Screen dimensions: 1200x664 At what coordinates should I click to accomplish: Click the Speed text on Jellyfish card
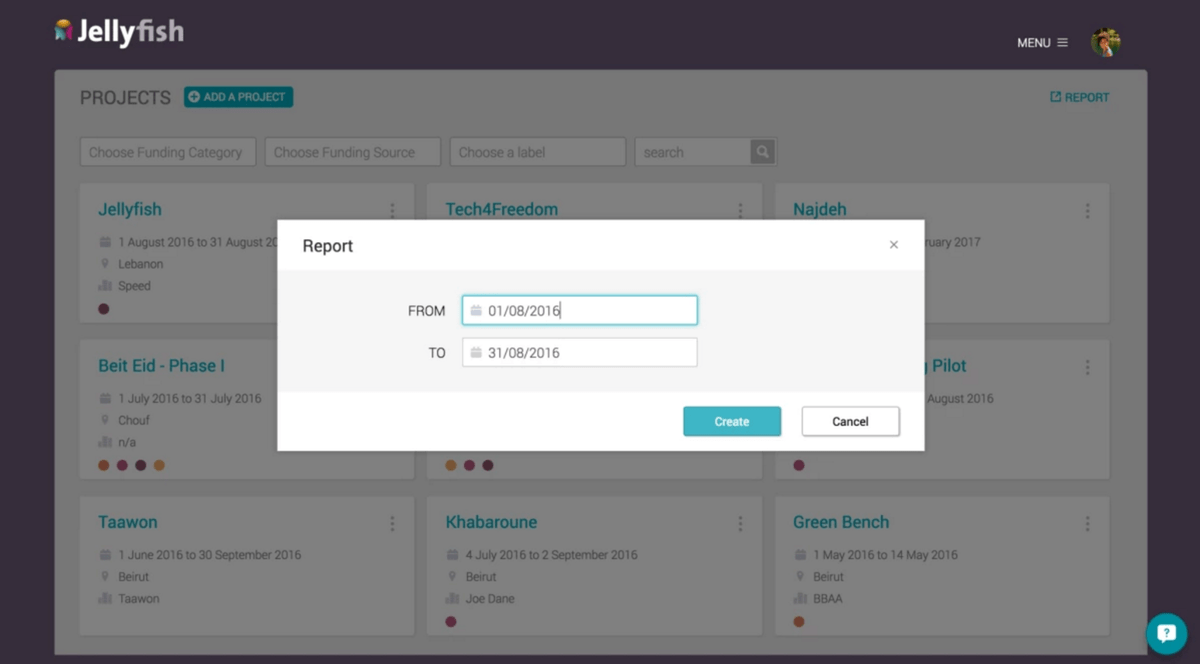(134, 286)
